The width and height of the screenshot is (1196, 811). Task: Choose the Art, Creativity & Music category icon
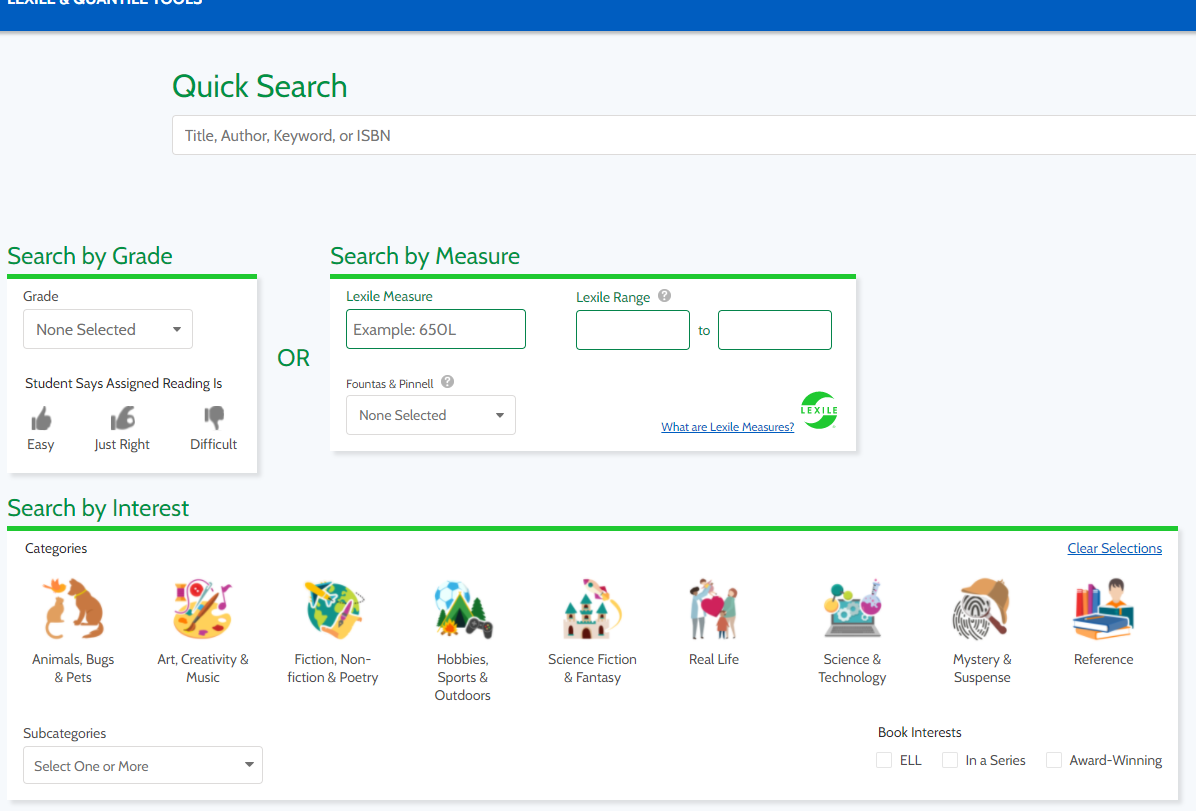[x=203, y=609]
